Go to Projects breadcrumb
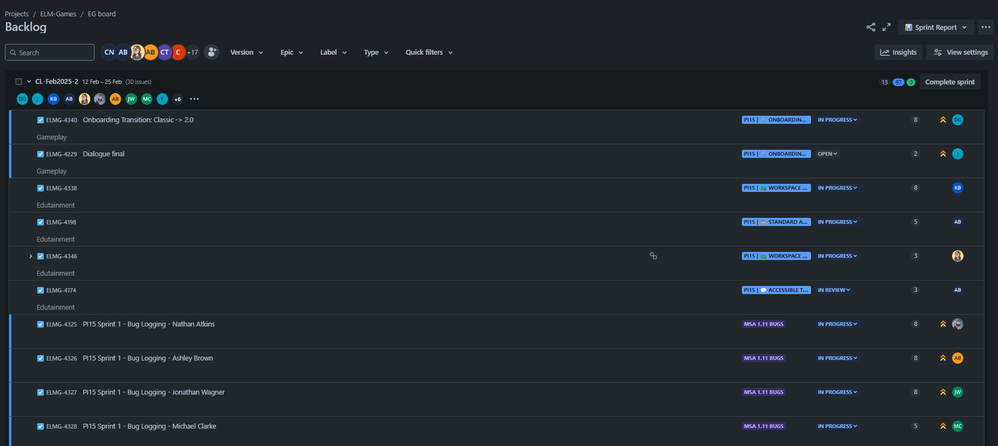 pos(17,13)
